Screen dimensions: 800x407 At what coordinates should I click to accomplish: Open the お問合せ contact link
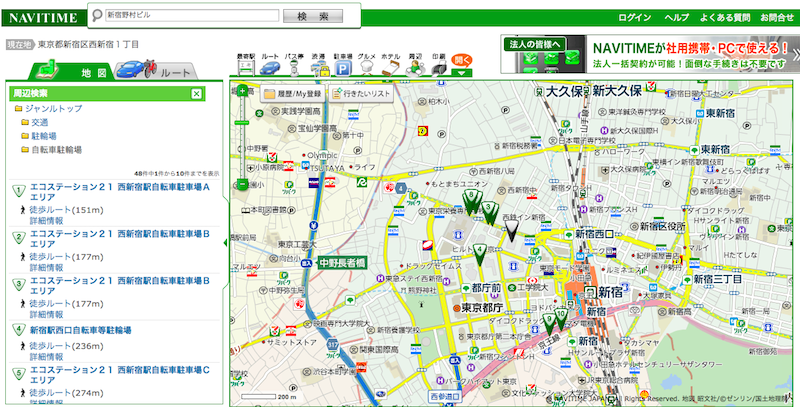pos(777,18)
